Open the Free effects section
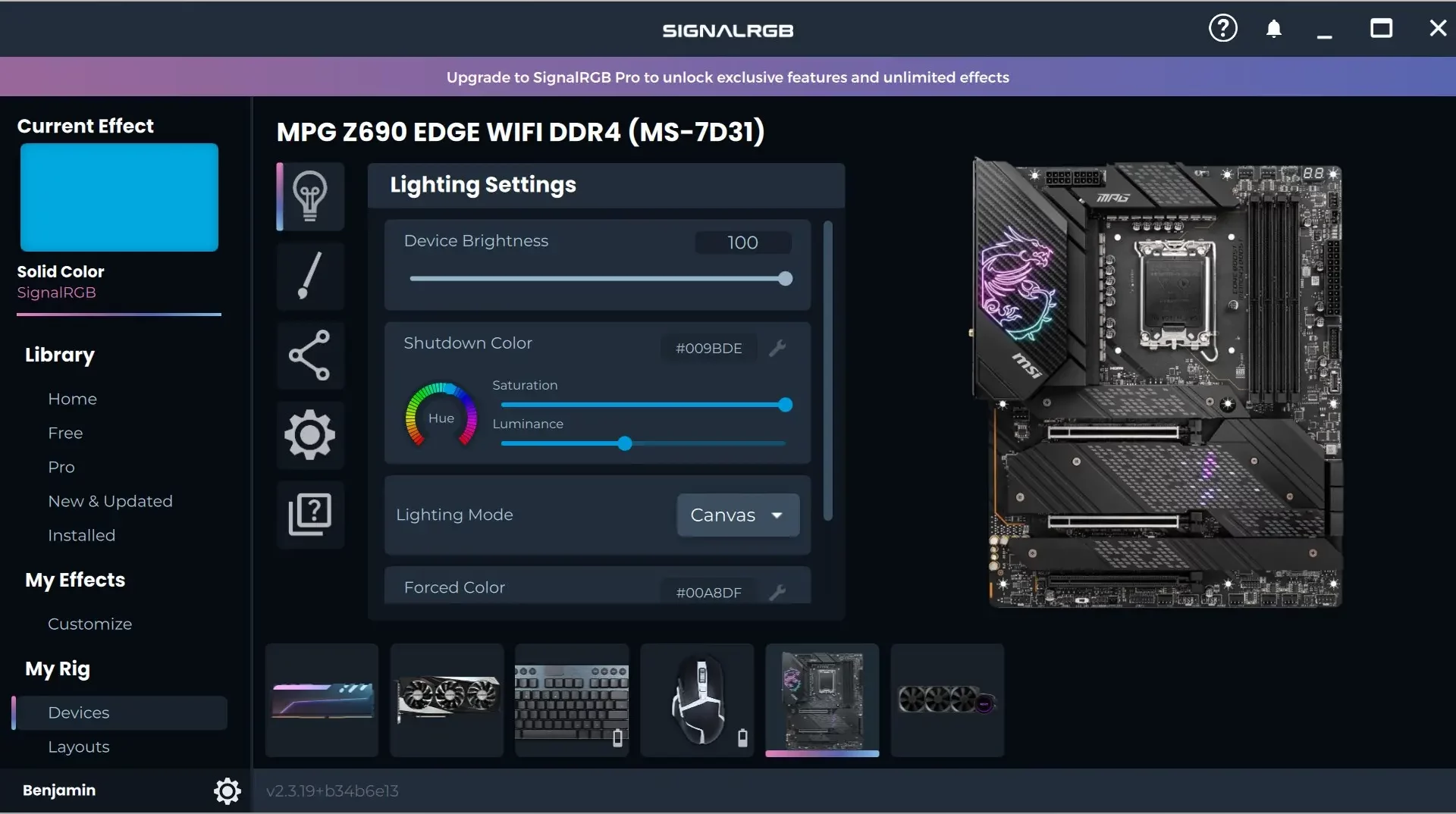This screenshot has height=814, width=1456. (x=65, y=433)
